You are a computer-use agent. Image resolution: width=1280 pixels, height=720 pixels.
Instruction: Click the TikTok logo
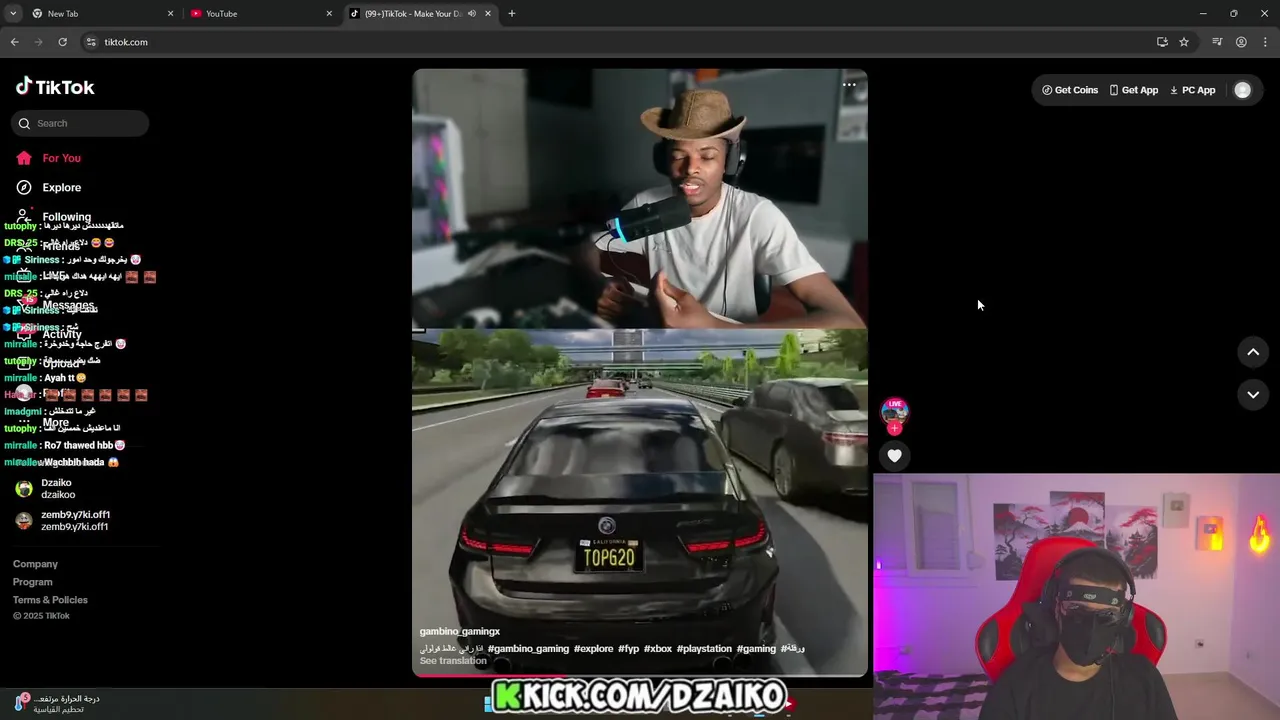(x=55, y=87)
